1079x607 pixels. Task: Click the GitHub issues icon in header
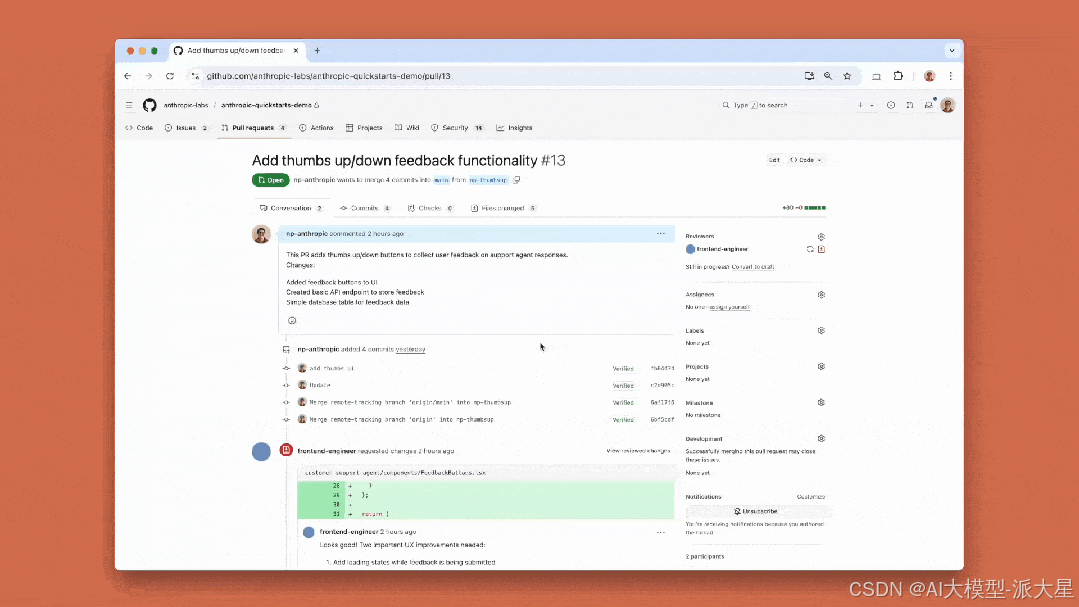click(891, 105)
